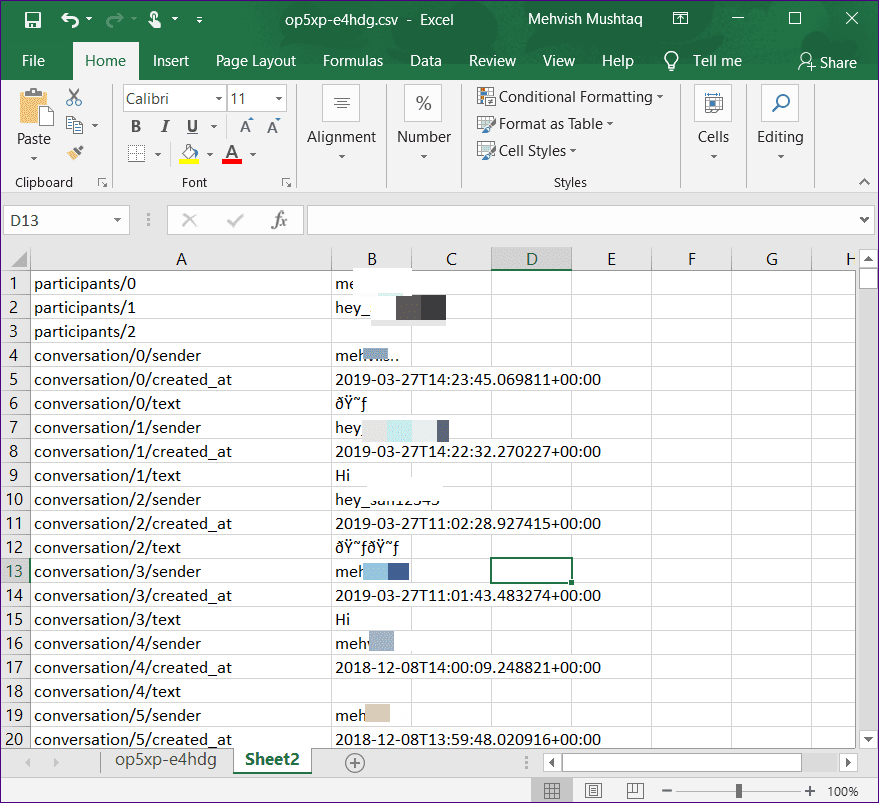Open the File menu
The image size is (879, 803).
pos(33,61)
